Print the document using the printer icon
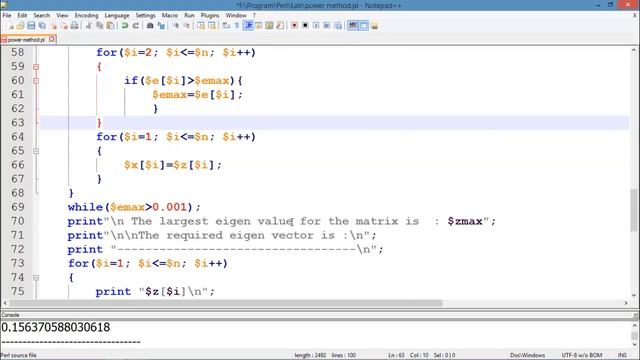Image resolution: width=640 pixels, height=360 pixels. click(x=75, y=26)
